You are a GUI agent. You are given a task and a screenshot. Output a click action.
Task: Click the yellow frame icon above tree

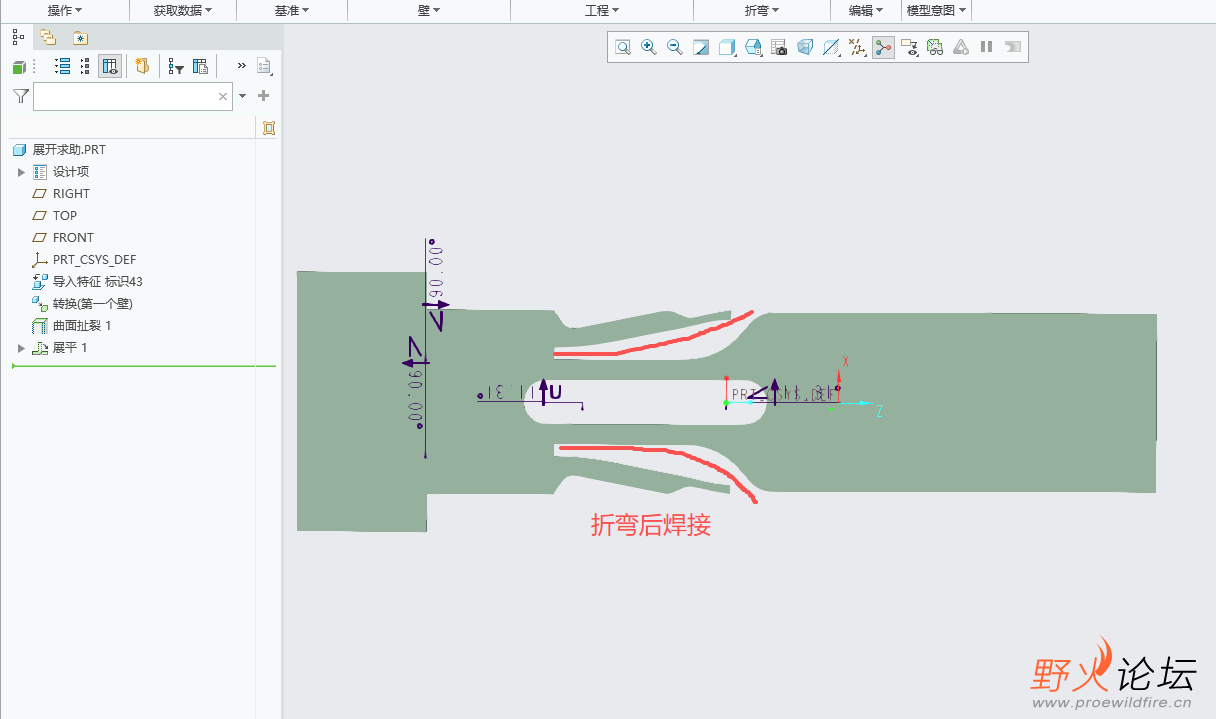pyautogui.click(x=268, y=127)
